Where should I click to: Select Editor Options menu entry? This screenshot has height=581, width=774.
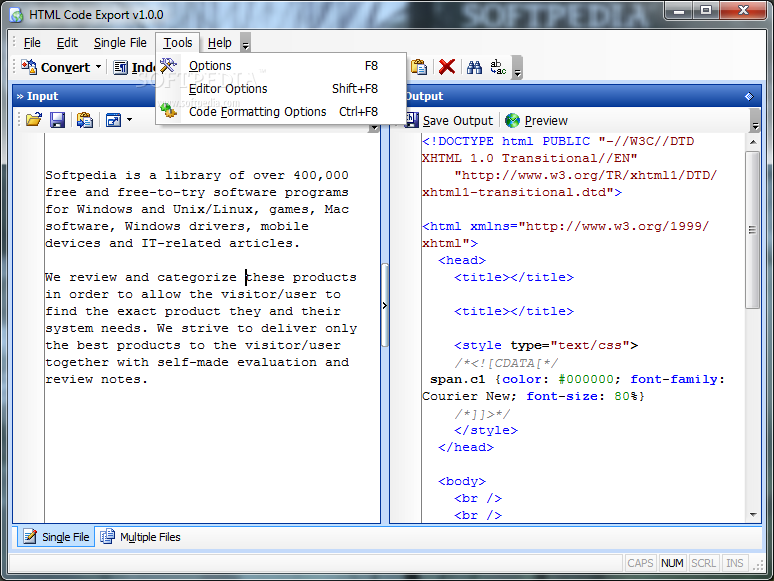pyautogui.click(x=281, y=89)
